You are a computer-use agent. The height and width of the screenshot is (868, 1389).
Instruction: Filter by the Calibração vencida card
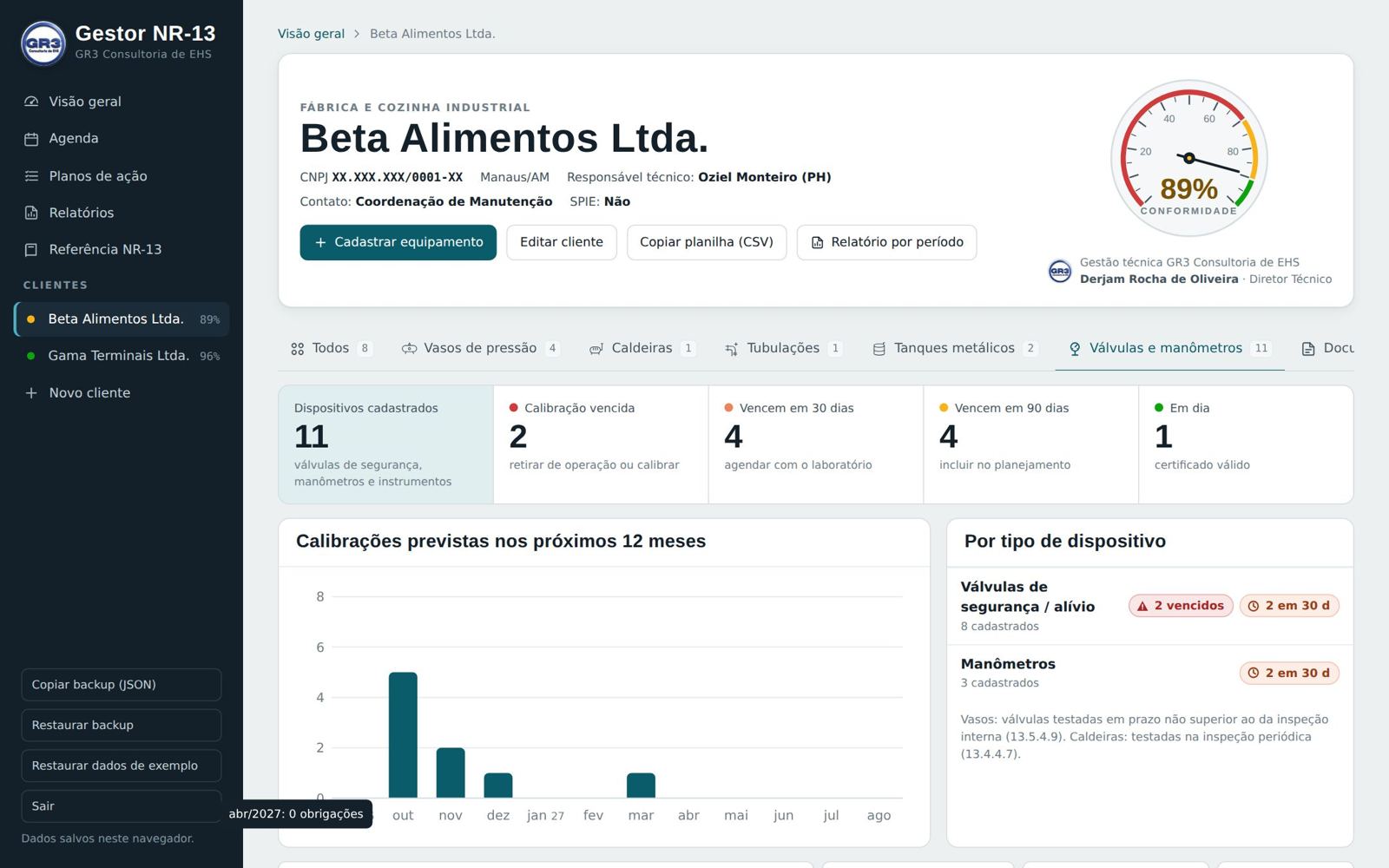coord(601,444)
